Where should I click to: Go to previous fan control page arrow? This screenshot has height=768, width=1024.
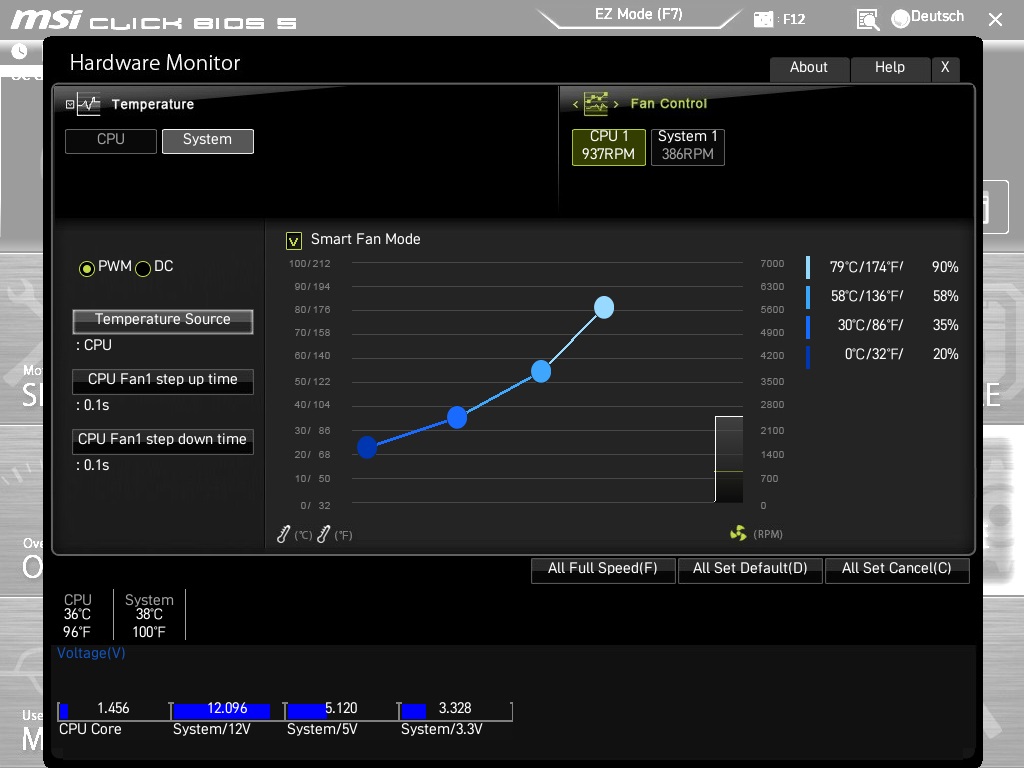(575, 104)
